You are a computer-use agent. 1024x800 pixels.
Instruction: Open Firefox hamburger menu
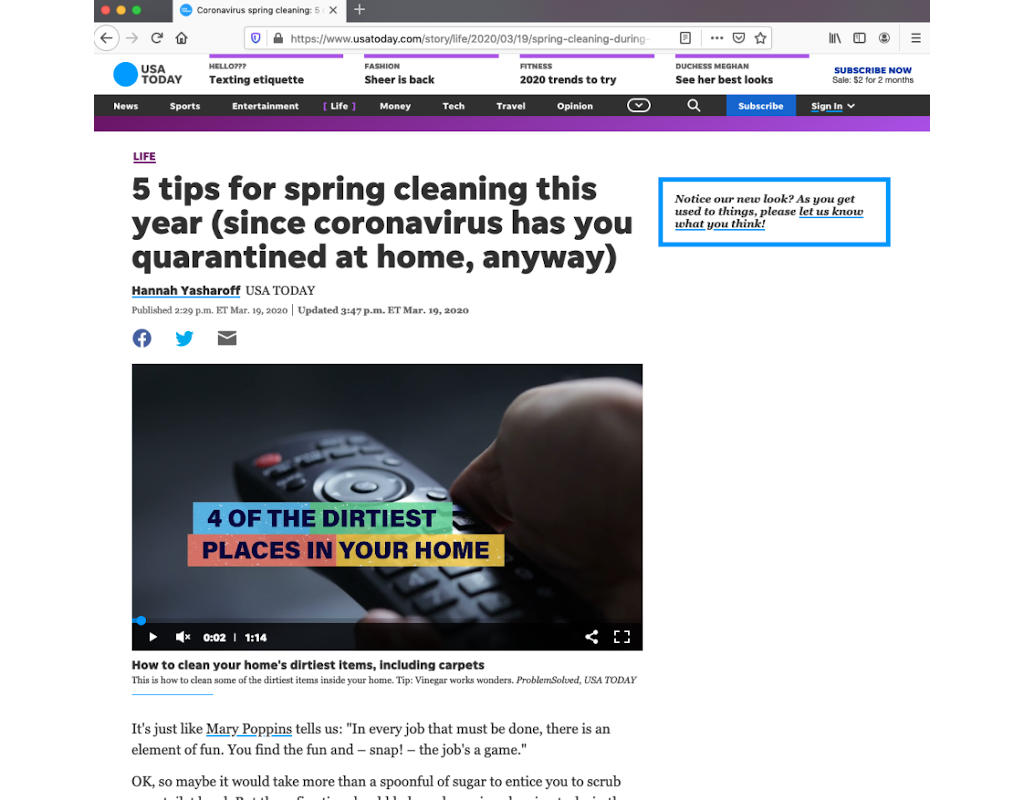tap(916, 38)
